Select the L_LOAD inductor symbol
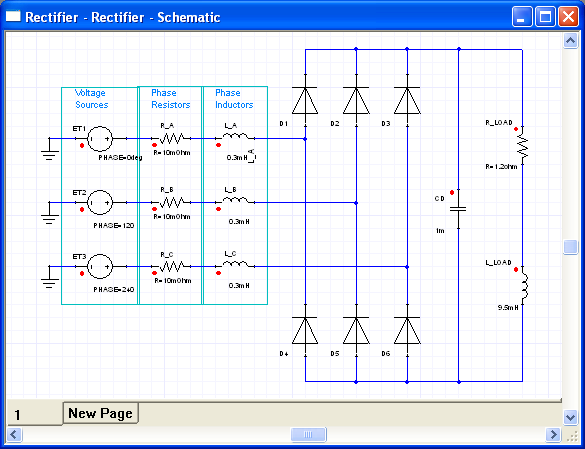585x449 pixels. (x=524, y=286)
